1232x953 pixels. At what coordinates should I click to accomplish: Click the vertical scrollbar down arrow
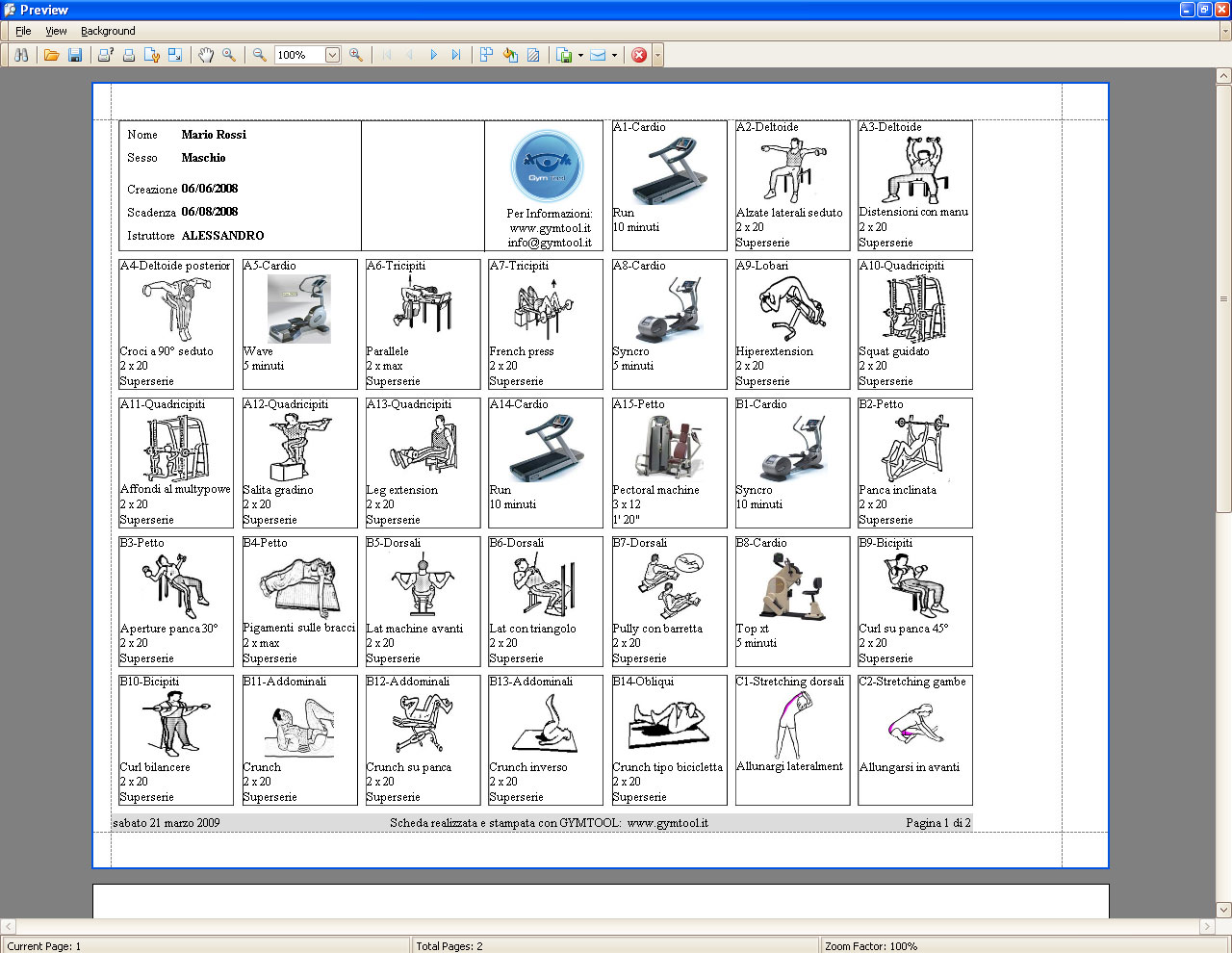pos(1223,909)
